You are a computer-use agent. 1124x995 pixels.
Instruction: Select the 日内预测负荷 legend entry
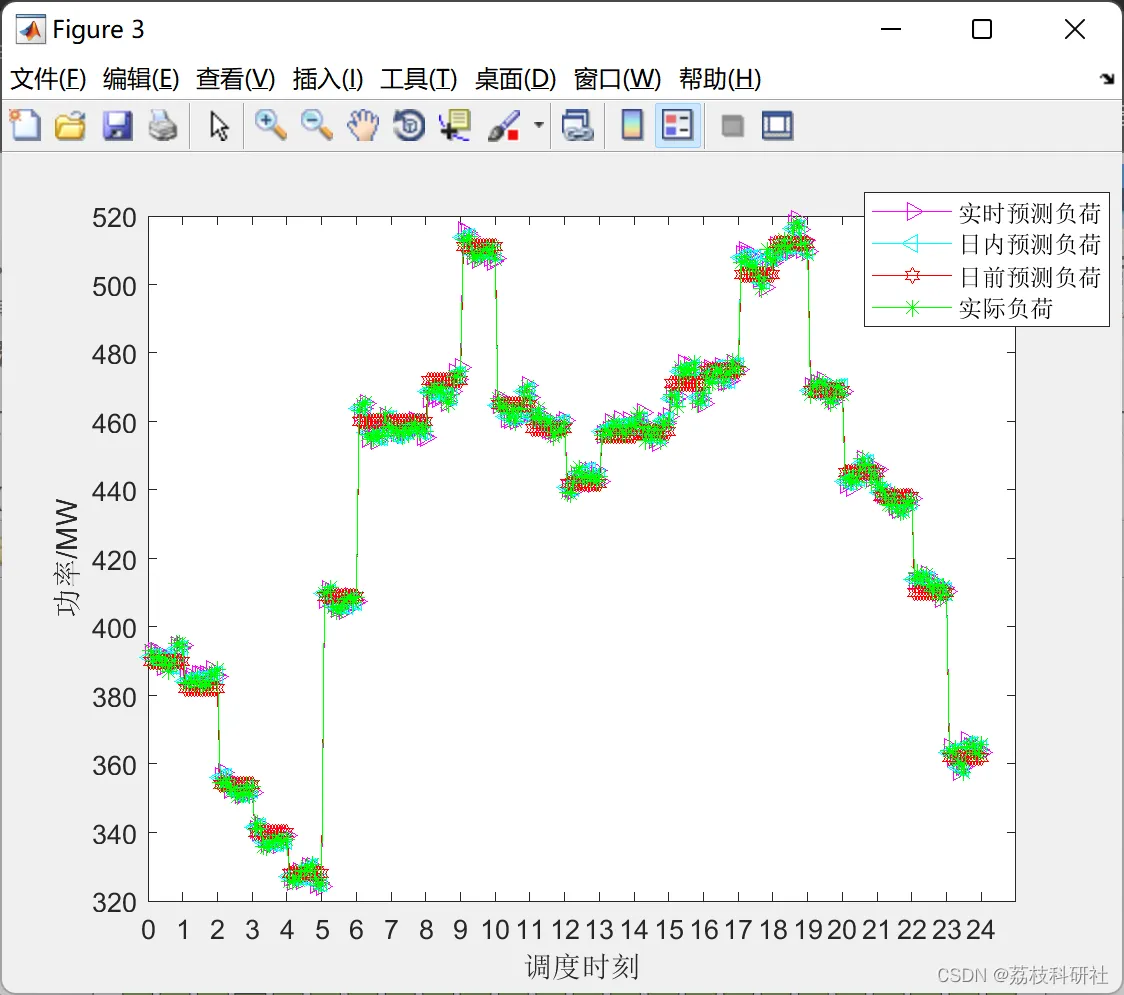click(x=1029, y=244)
